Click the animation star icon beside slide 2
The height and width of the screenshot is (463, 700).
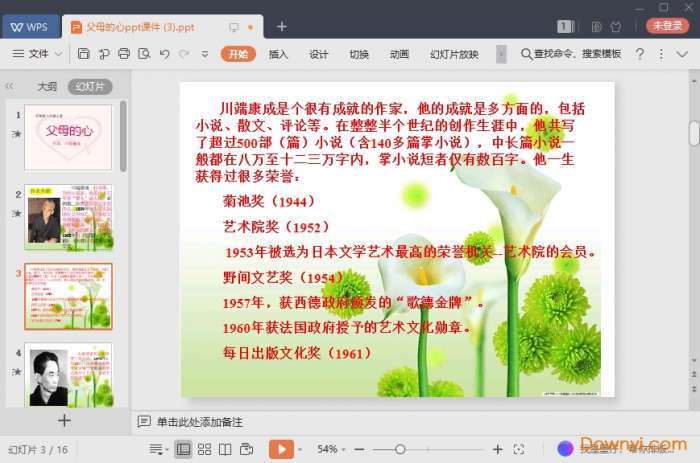click(x=17, y=213)
